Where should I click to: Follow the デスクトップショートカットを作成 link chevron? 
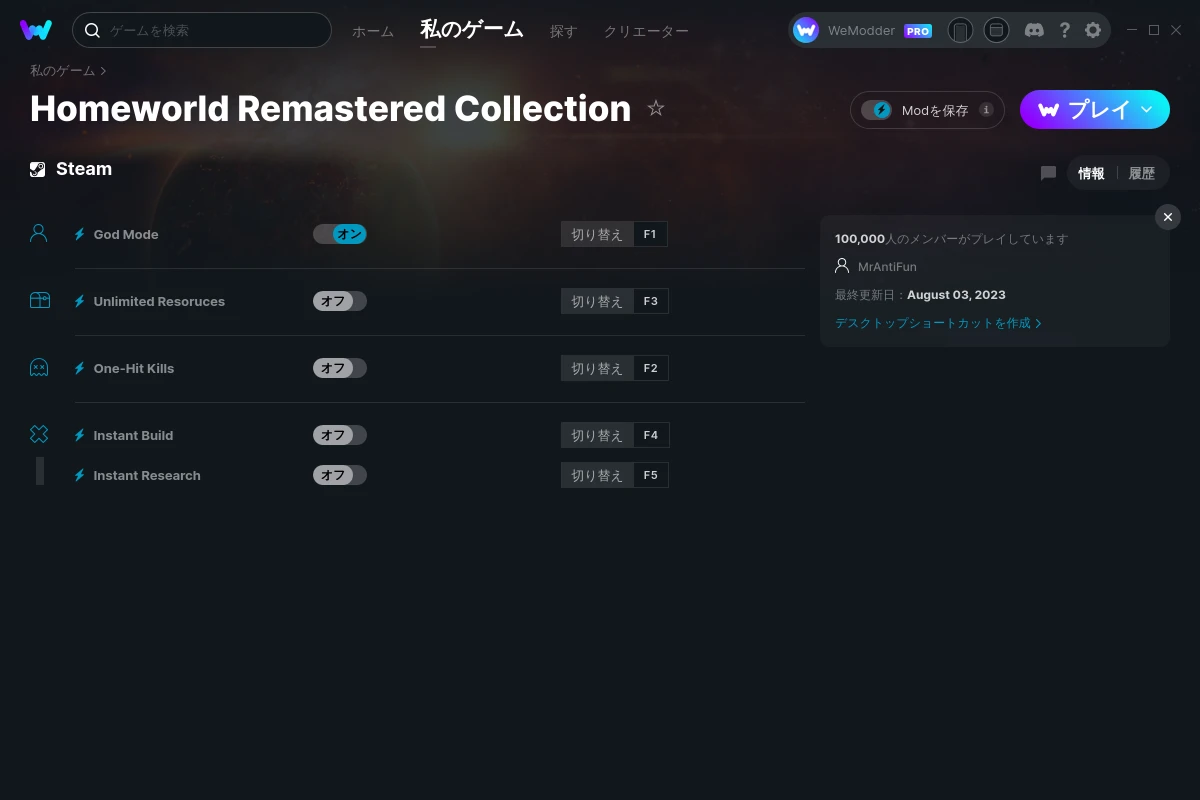click(x=1038, y=323)
